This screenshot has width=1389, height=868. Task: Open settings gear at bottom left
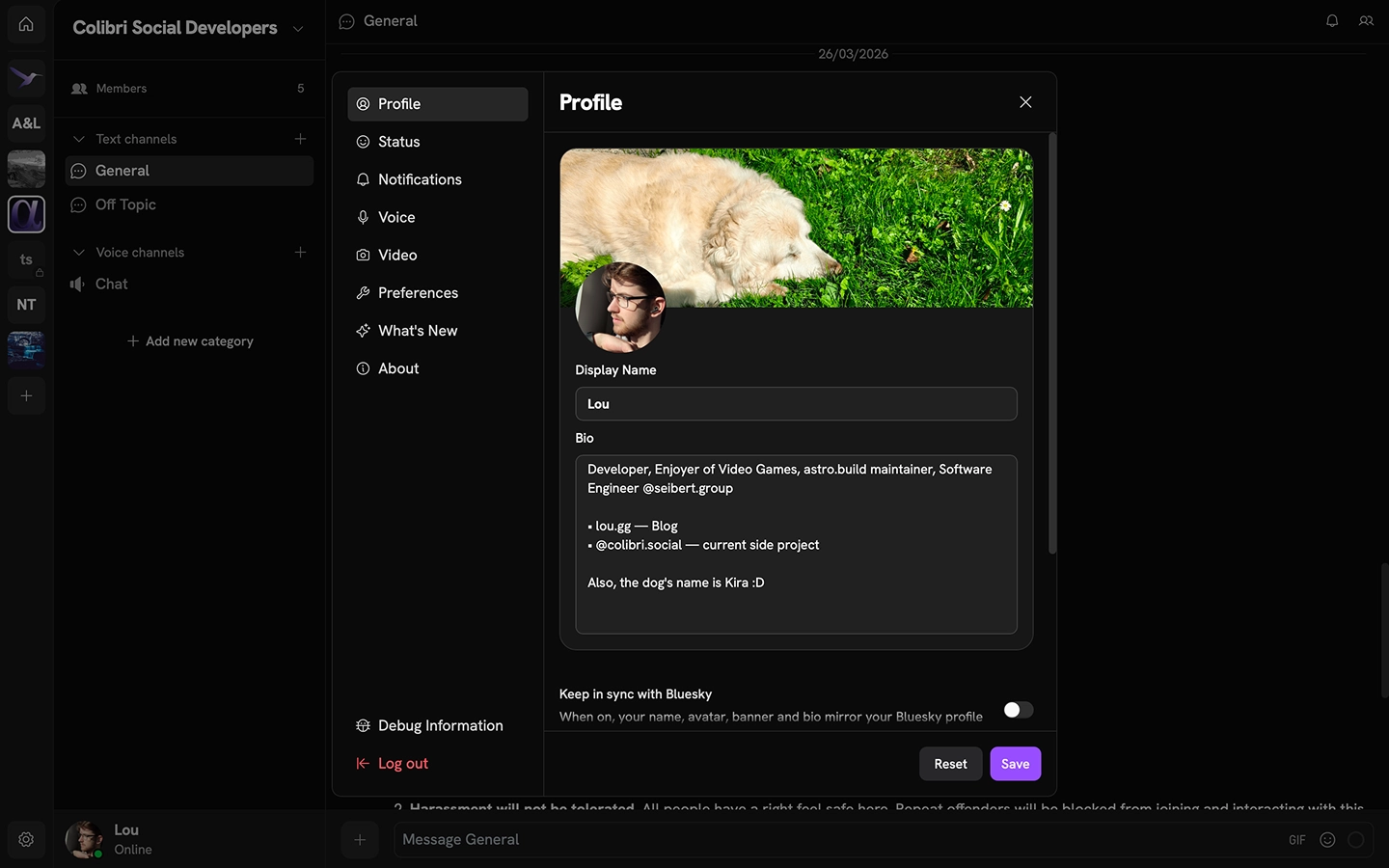coord(26,839)
